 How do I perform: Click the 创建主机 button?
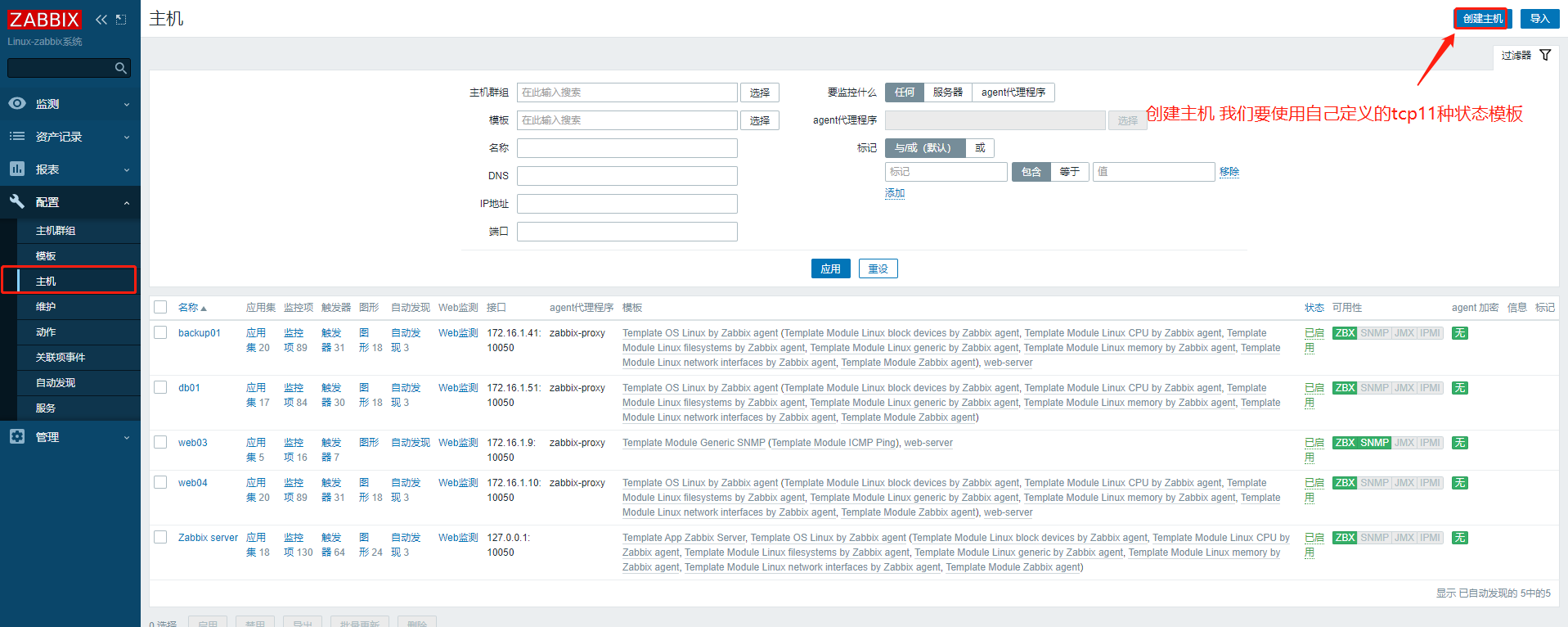[1482, 19]
